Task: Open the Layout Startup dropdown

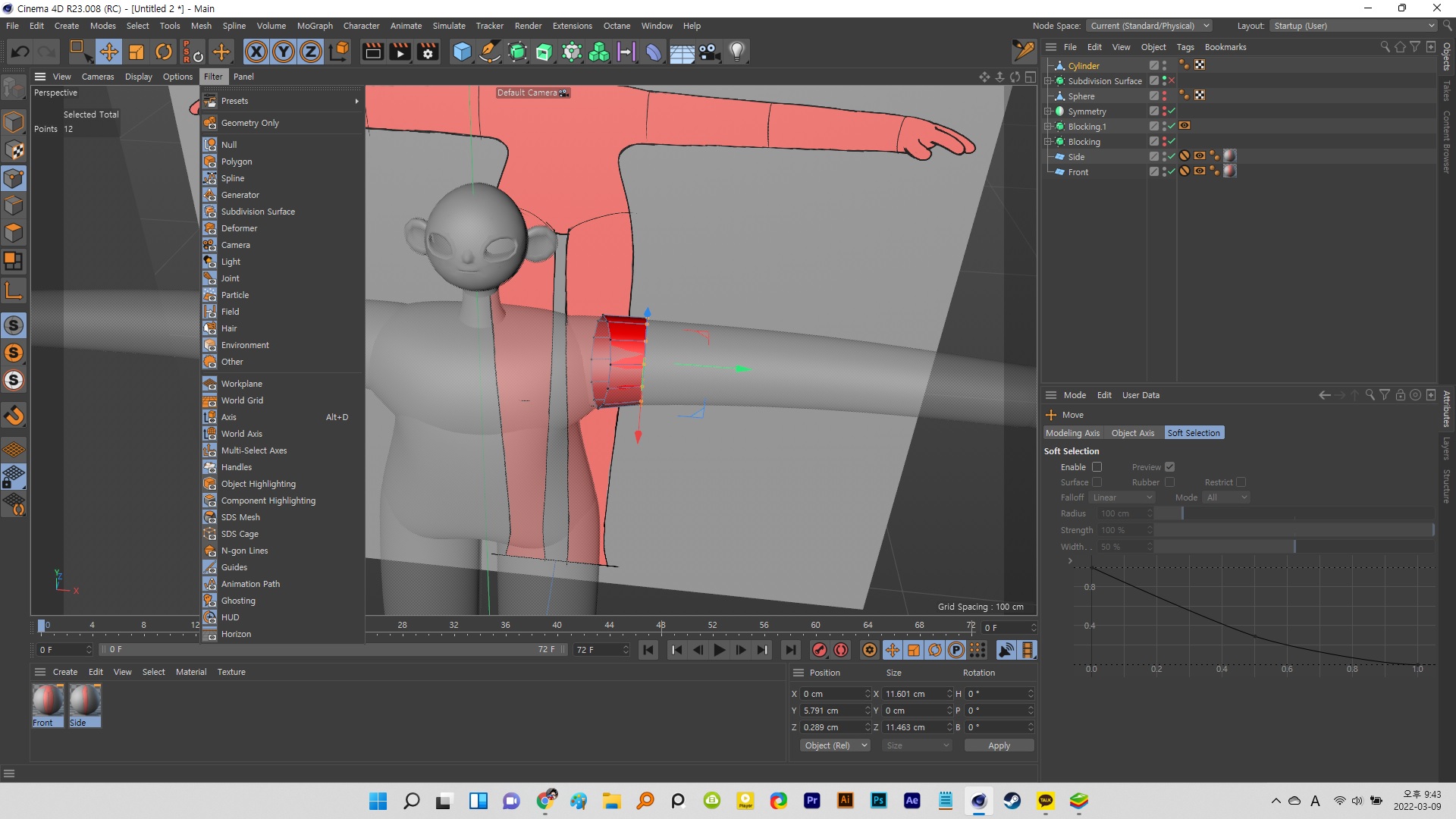Action: pyautogui.click(x=1353, y=26)
